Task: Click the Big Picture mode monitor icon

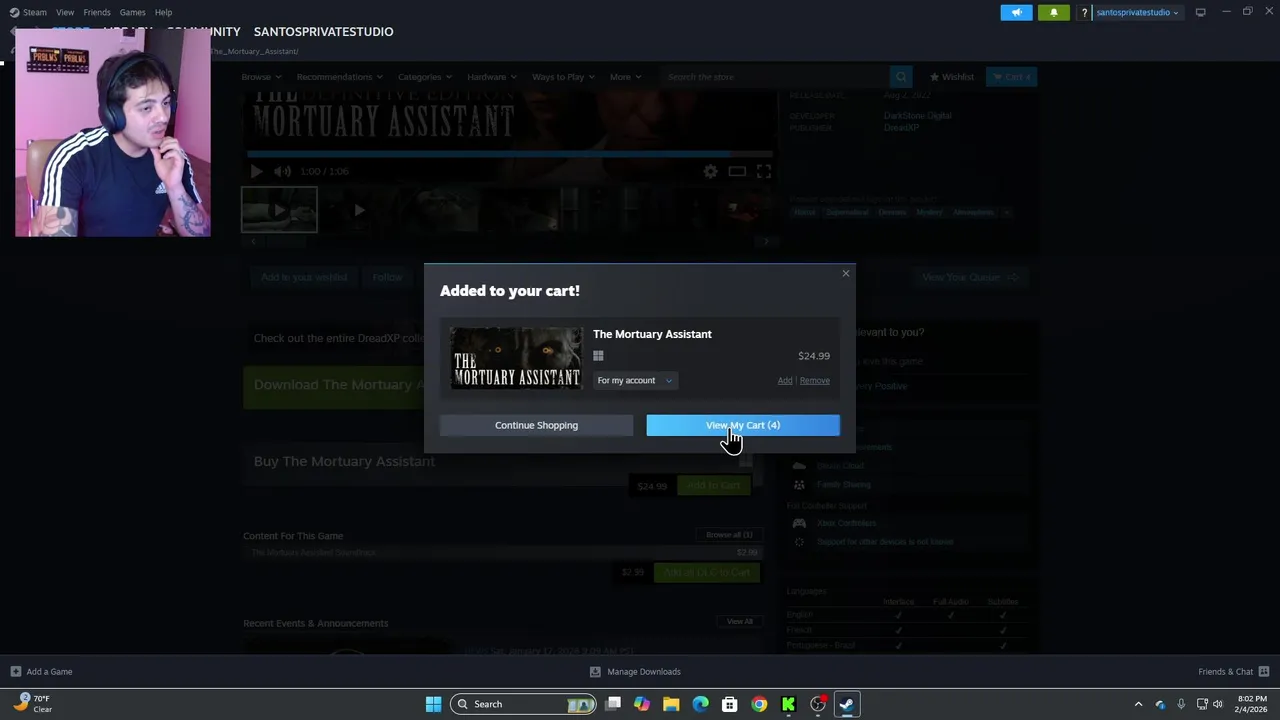Action: pyautogui.click(x=1200, y=12)
